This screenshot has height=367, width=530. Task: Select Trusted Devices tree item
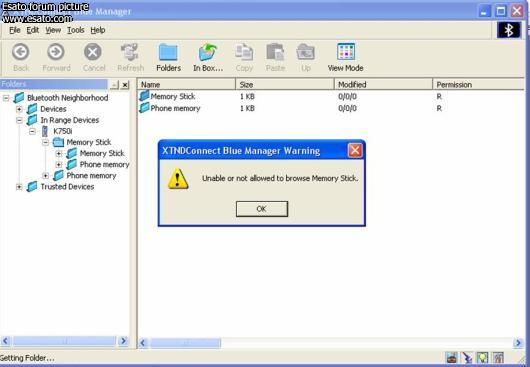tap(67, 187)
